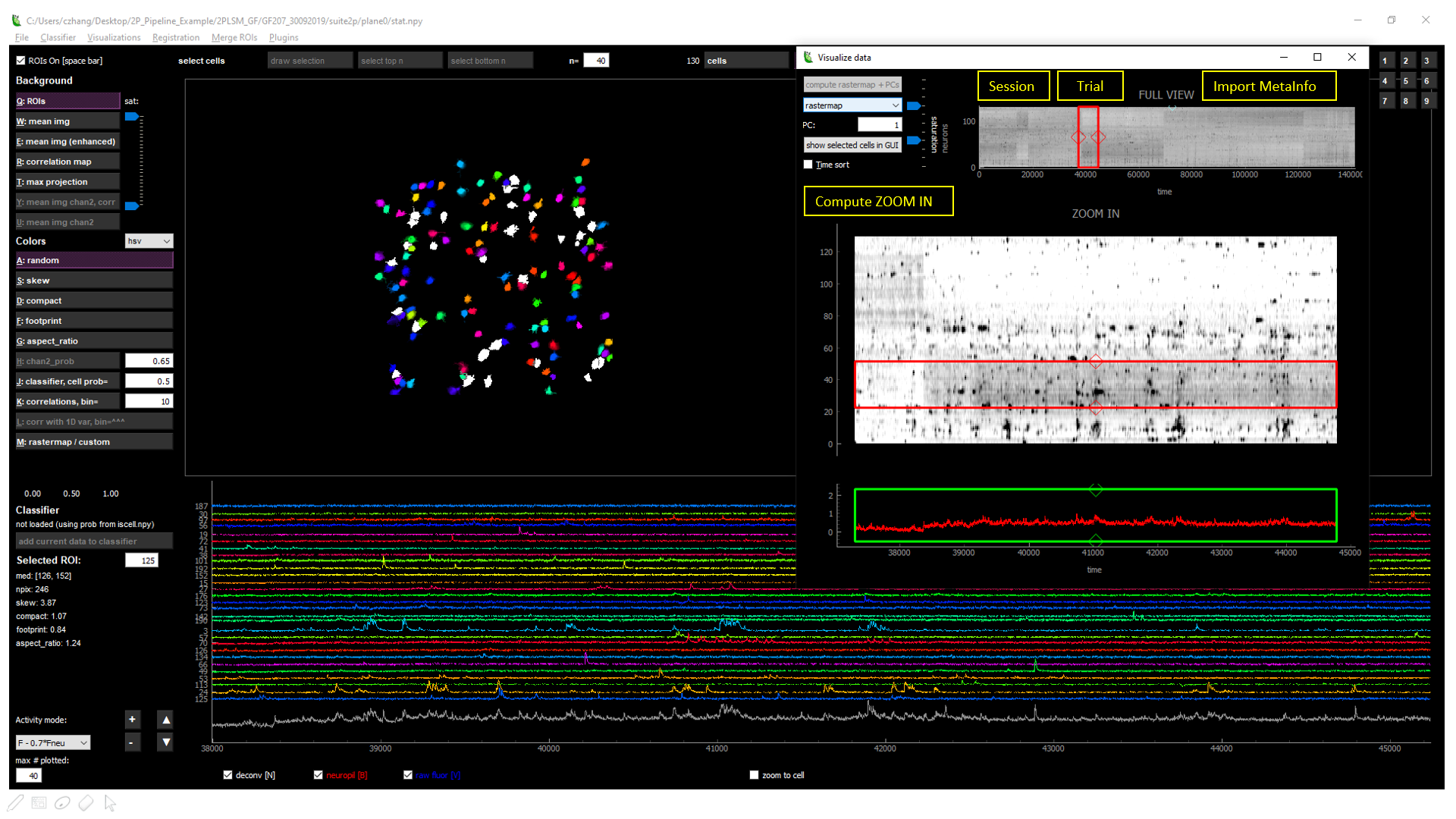This screenshot has width=1456, height=819.
Task: Uncheck the raw fluor [V] checkbox
Action: (408, 775)
